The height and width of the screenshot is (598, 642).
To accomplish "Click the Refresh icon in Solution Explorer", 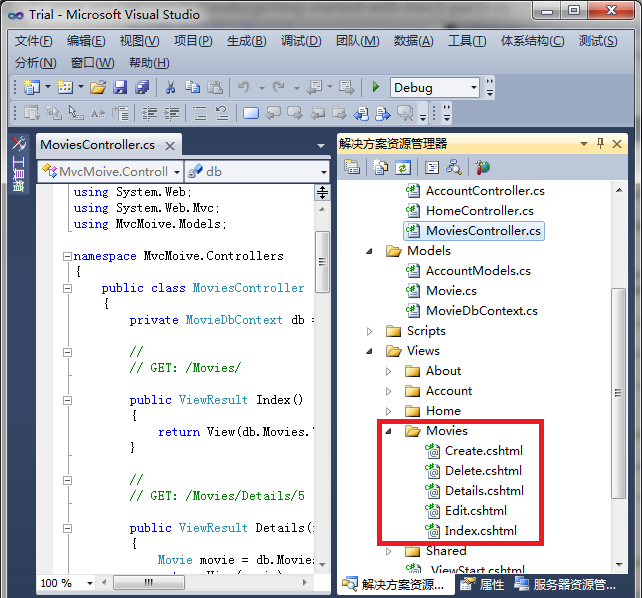I will (x=403, y=167).
